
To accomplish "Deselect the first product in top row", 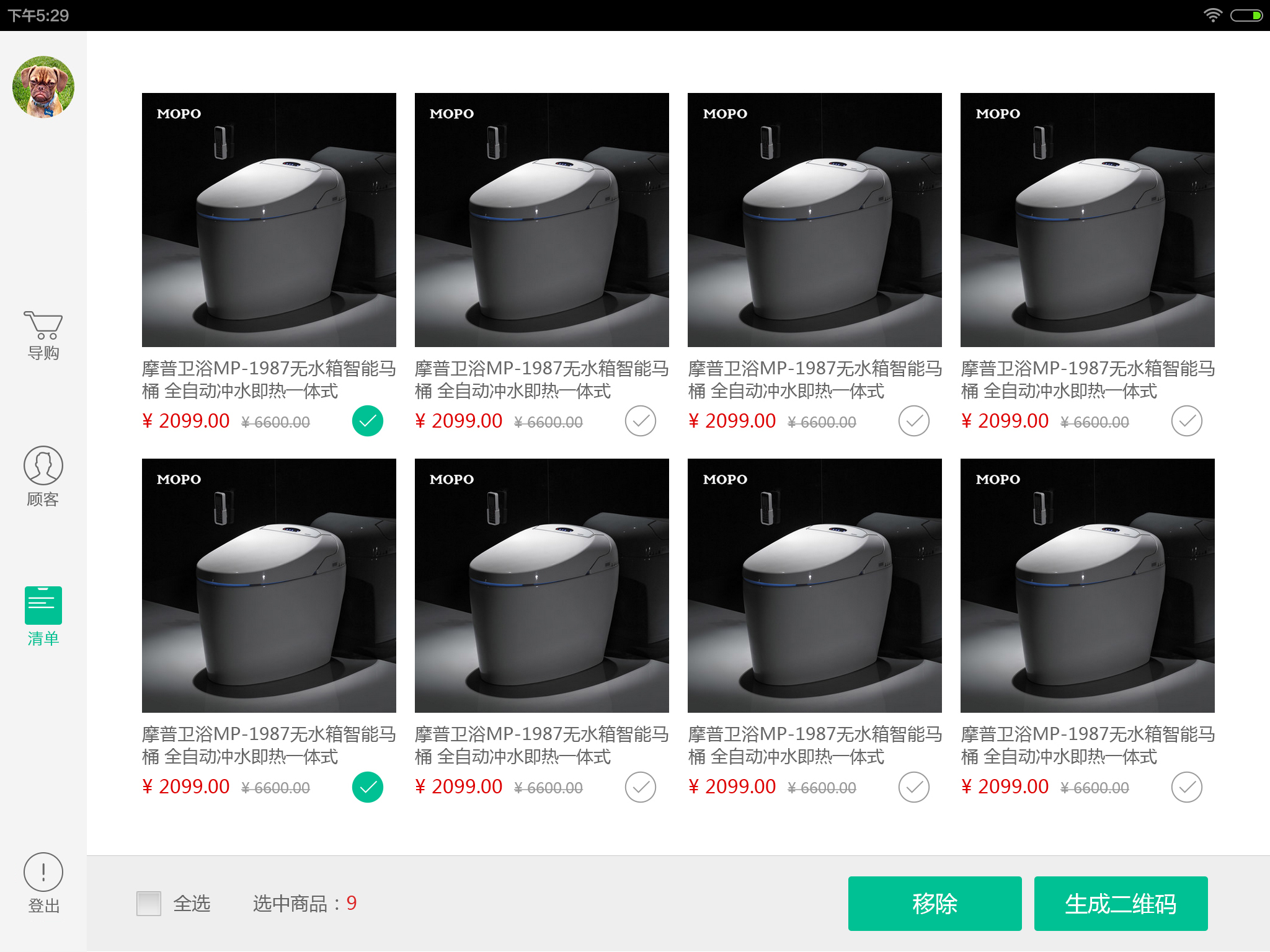I will 368,421.
